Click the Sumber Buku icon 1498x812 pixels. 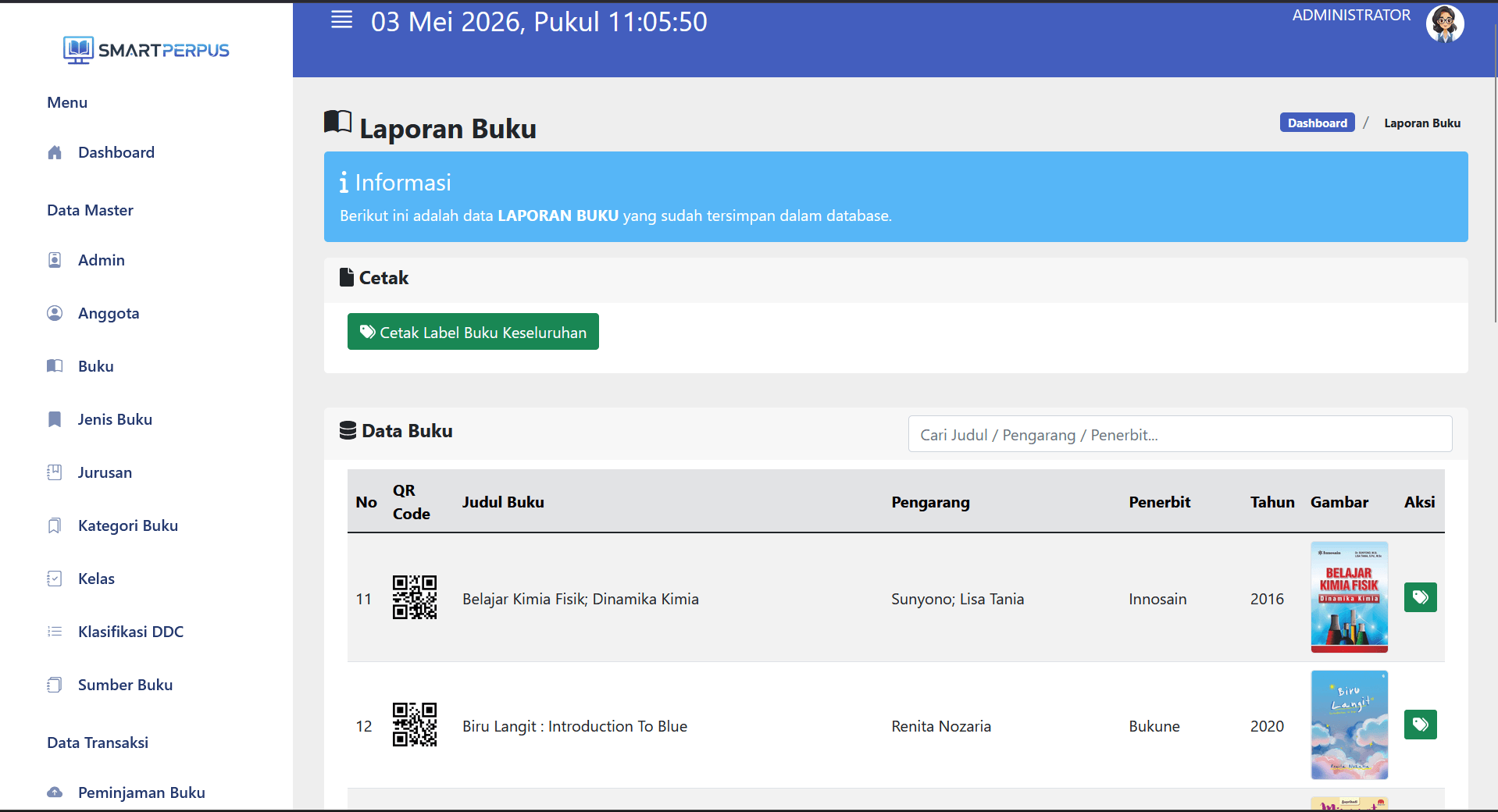[x=55, y=685]
